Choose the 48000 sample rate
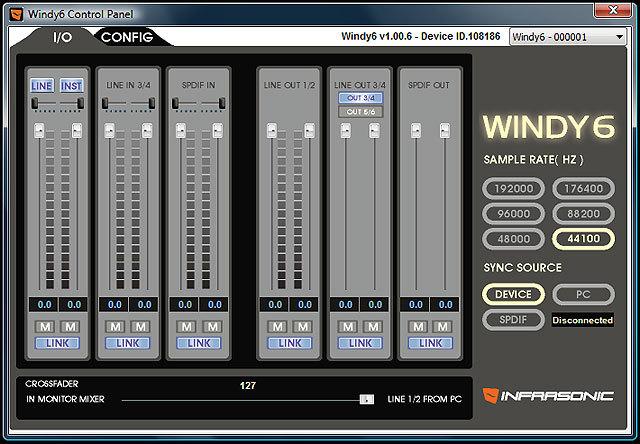Screen dimensions: 640x444 [514, 239]
